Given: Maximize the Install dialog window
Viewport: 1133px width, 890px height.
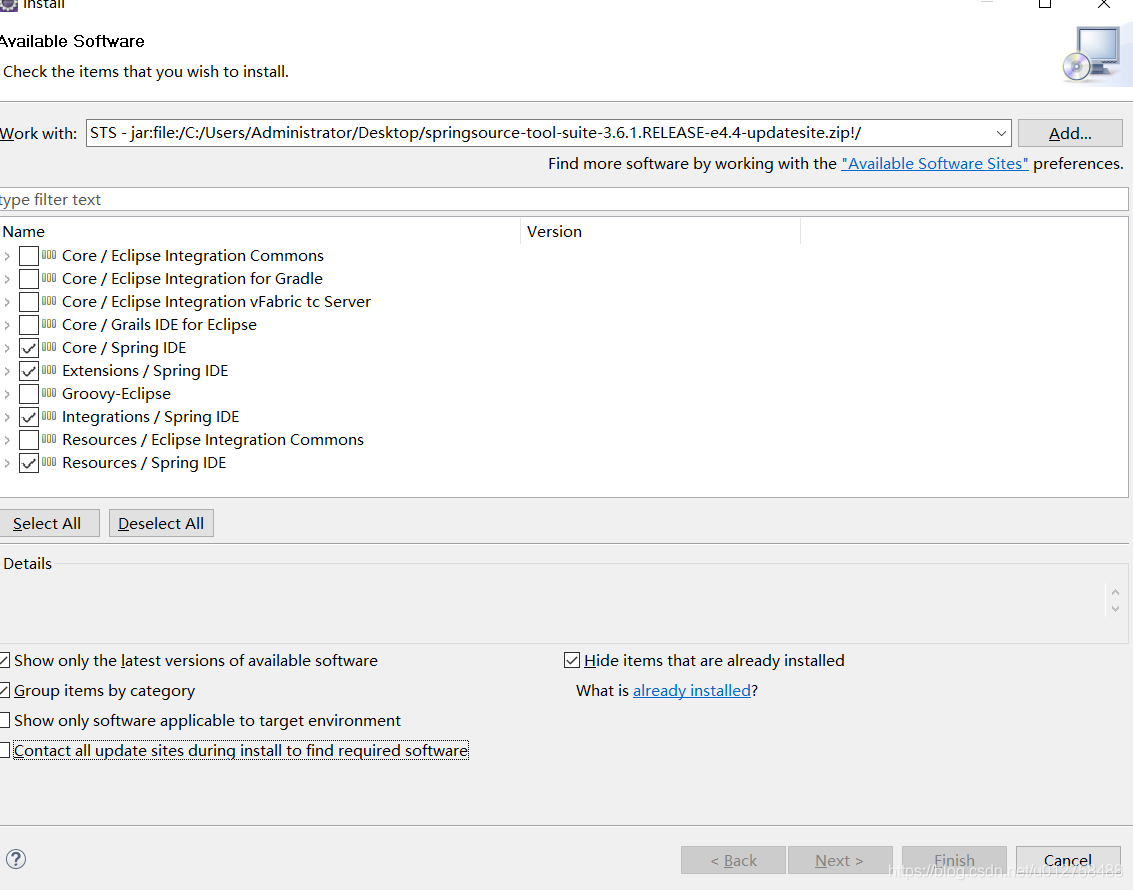Looking at the screenshot, I should pyautogui.click(x=1045, y=4).
